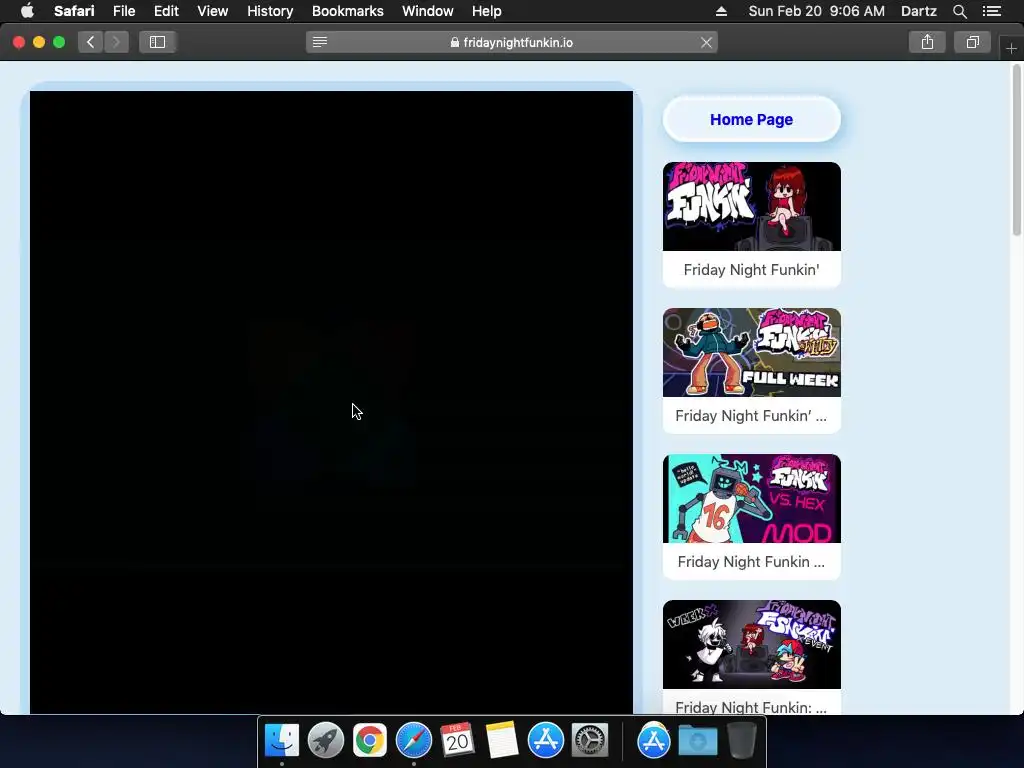Open the Friday Night Funkin' Whitty Full Week card title
1024x768 pixels.
point(752,416)
